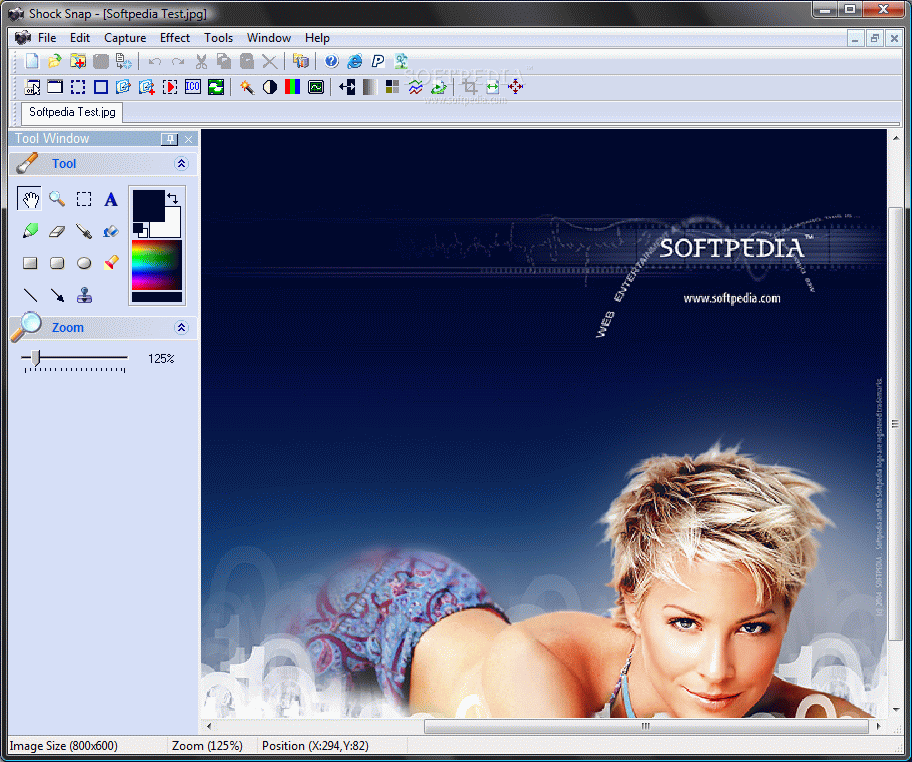The height and width of the screenshot is (762, 912).
Task: Open the Help menu
Action: click(317, 38)
